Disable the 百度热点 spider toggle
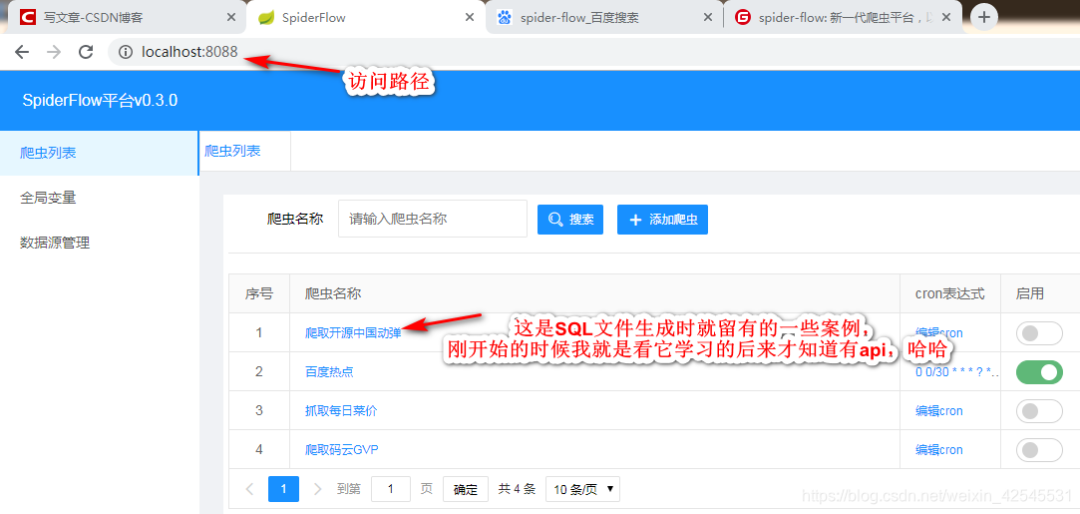The width and height of the screenshot is (1080, 514). pos(1039,373)
